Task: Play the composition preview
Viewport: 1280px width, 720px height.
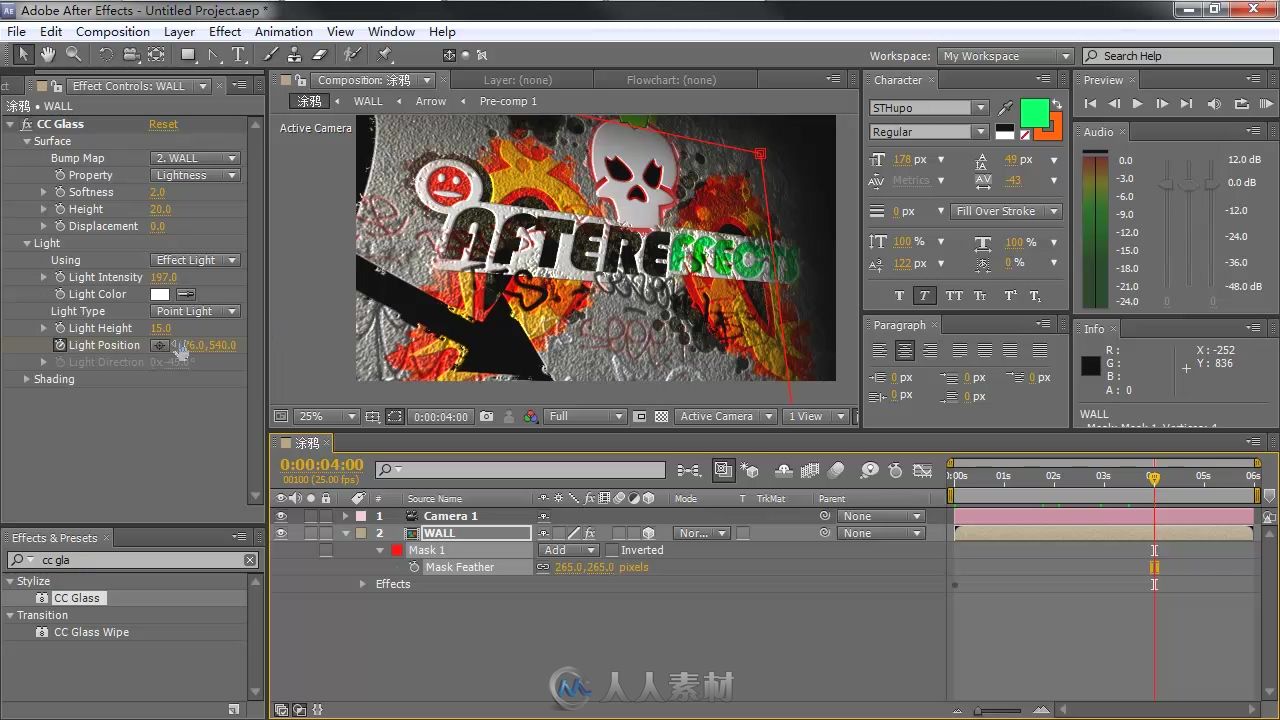Action: 1137,104
